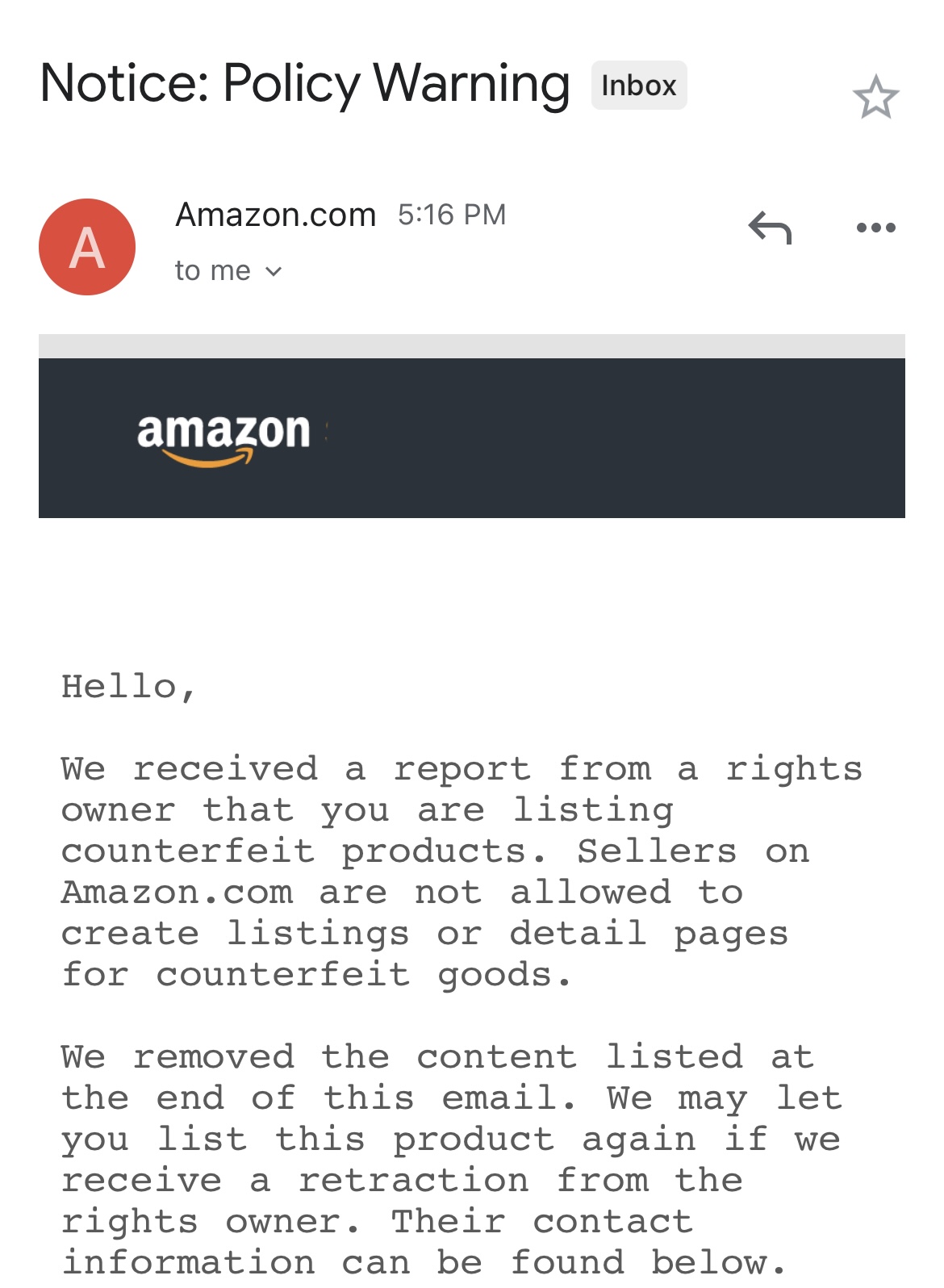944x1288 pixels.
Task: Expand recipient details chevron beside 'to me'
Action: pos(274,272)
